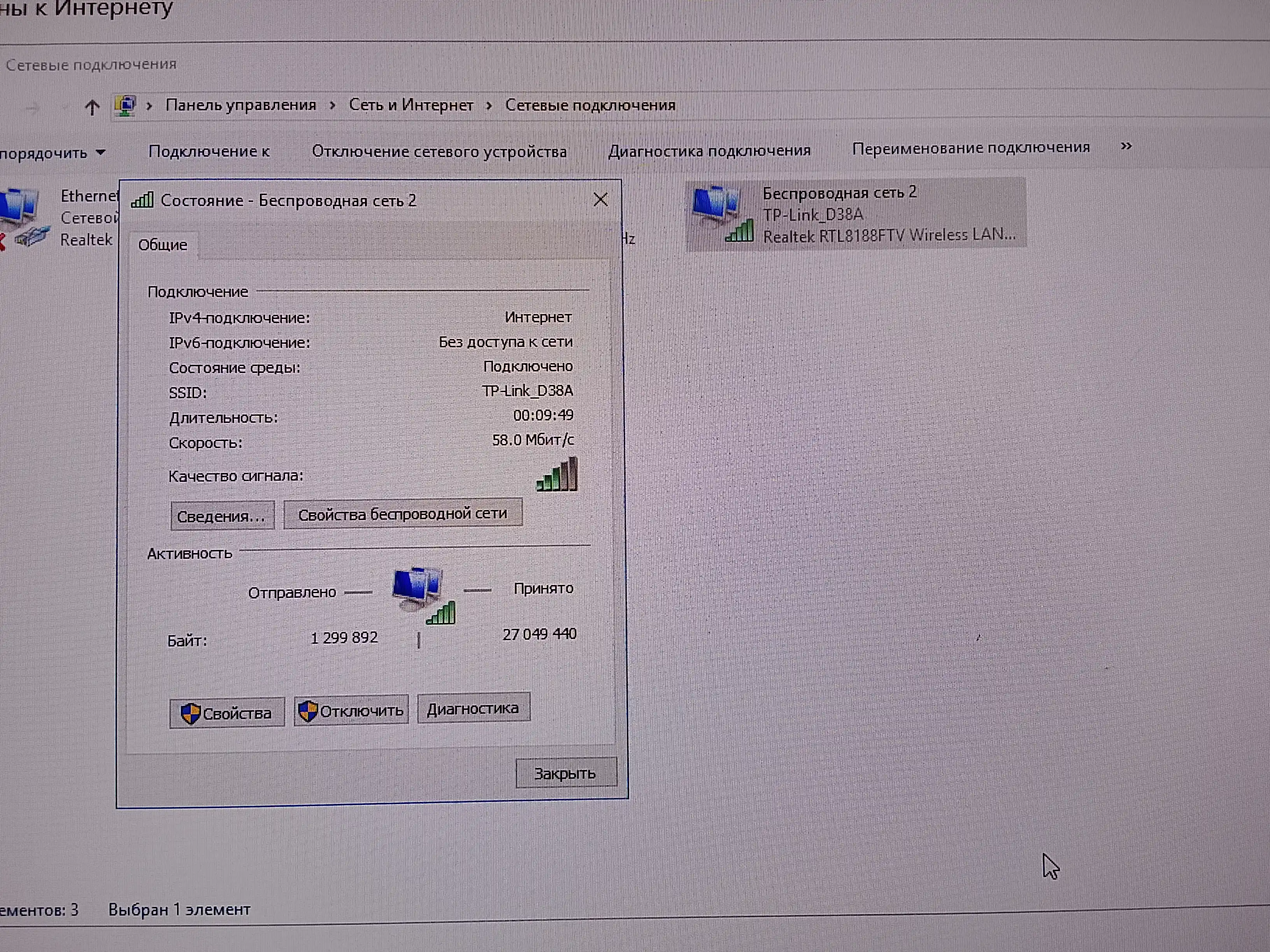Expand chevron after Панель управления breadcrumb

pyautogui.click(x=332, y=106)
